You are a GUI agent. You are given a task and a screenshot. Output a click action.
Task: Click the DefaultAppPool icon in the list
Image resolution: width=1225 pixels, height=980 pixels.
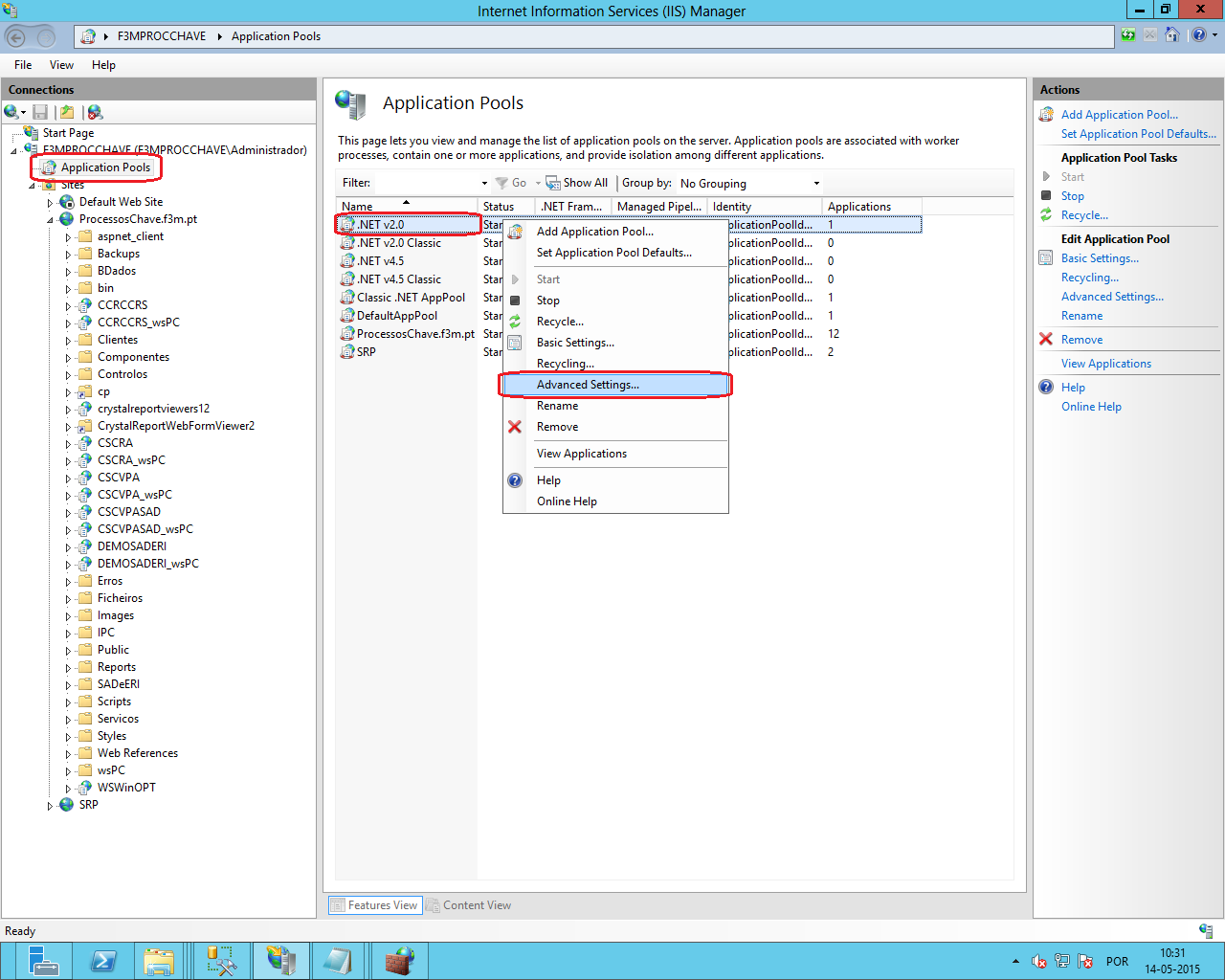(348, 315)
